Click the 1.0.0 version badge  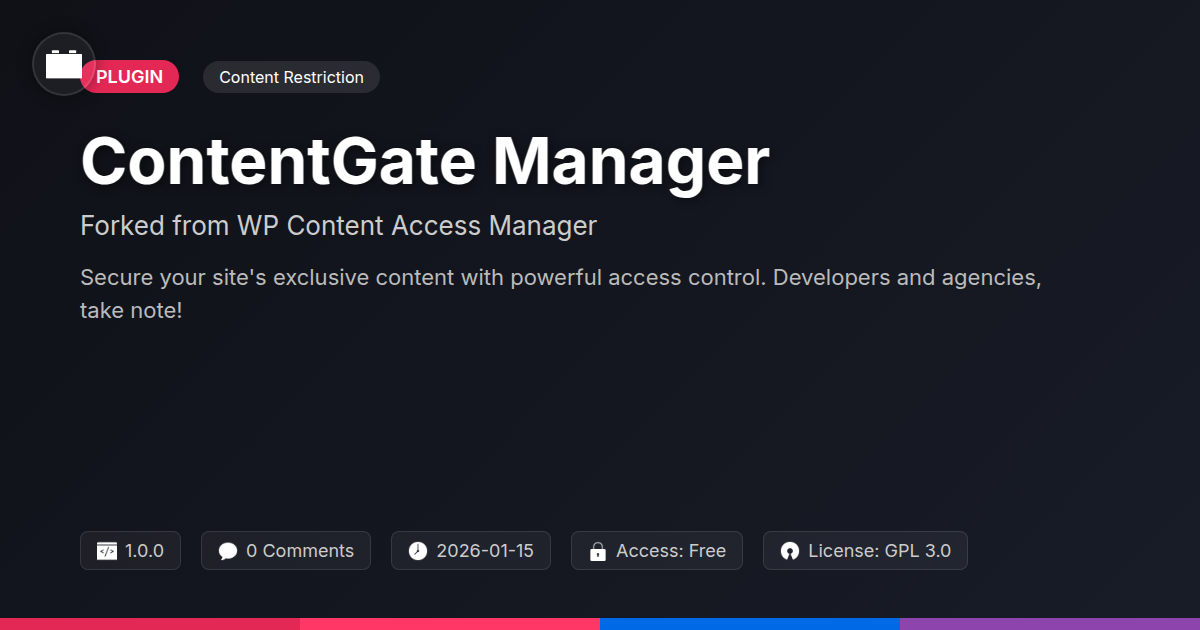point(130,551)
